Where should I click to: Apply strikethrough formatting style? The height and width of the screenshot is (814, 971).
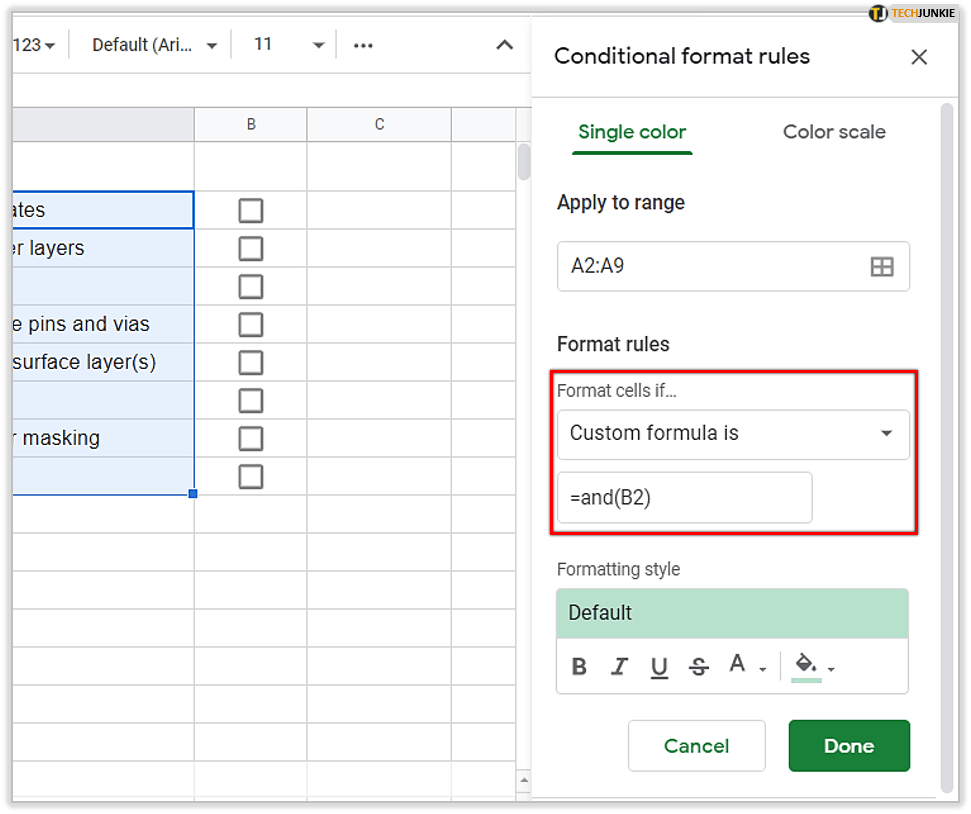pos(699,667)
